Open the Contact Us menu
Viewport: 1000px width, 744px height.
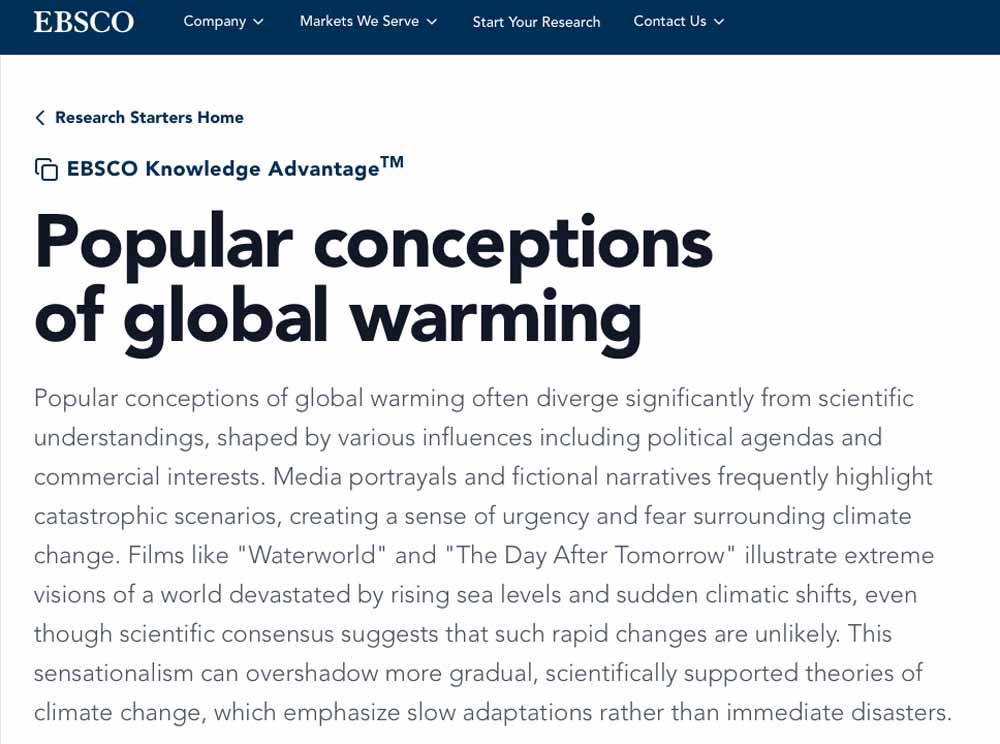[669, 22]
